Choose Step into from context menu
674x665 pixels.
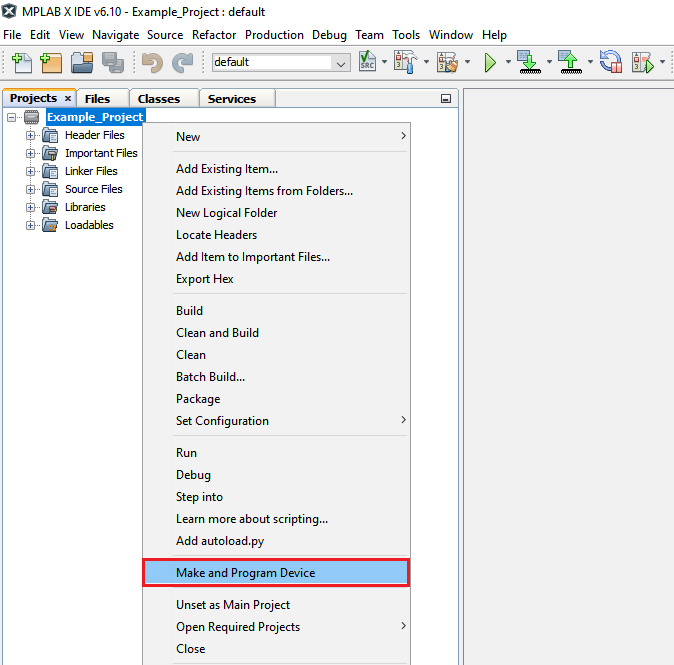(x=276, y=497)
